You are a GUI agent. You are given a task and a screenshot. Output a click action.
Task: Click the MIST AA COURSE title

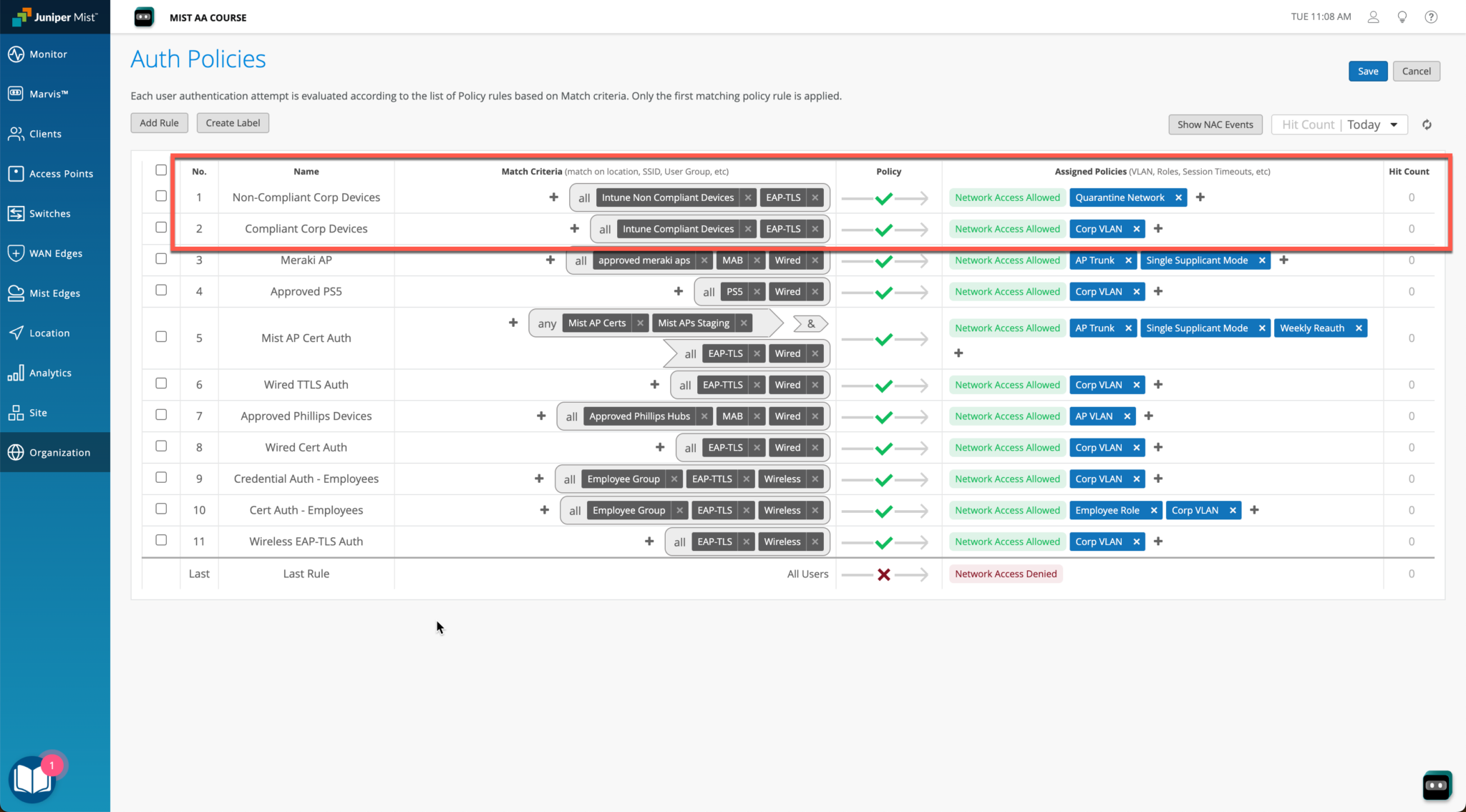[x=208, y=17]
